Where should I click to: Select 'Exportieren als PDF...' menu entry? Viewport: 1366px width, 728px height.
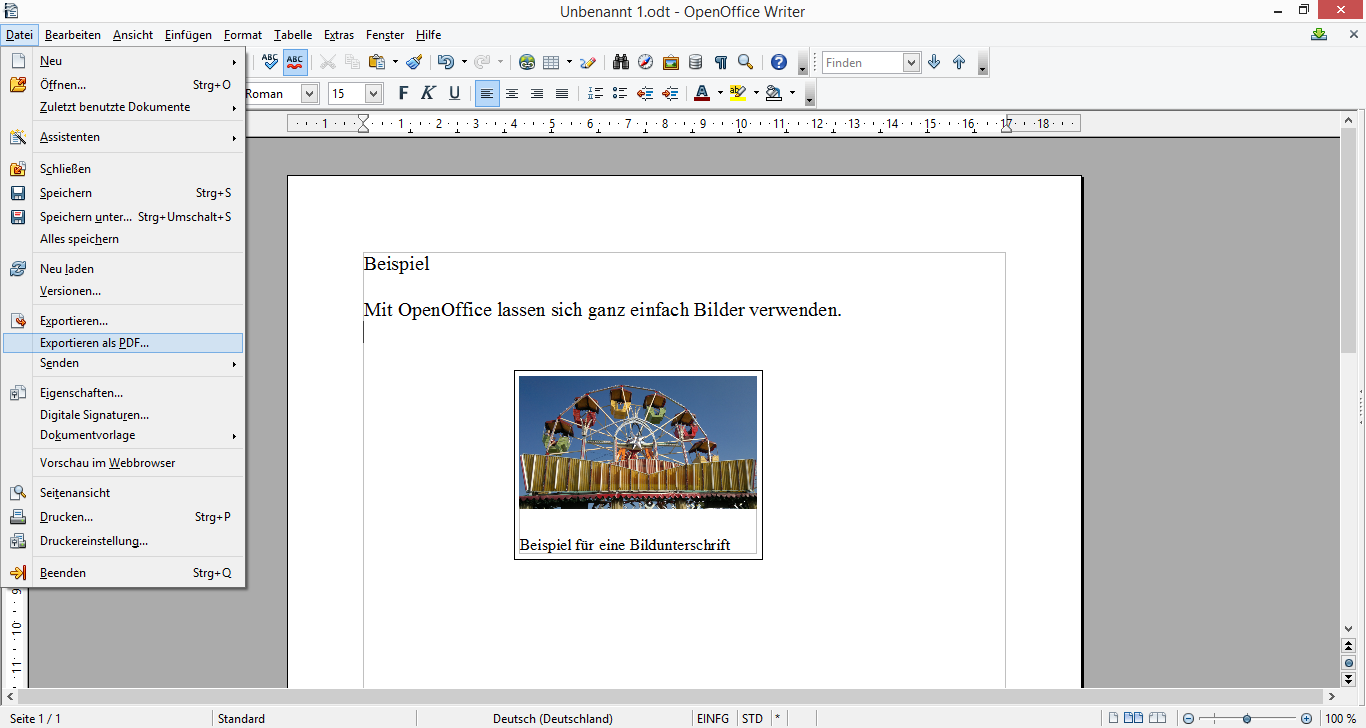point(94,343)
